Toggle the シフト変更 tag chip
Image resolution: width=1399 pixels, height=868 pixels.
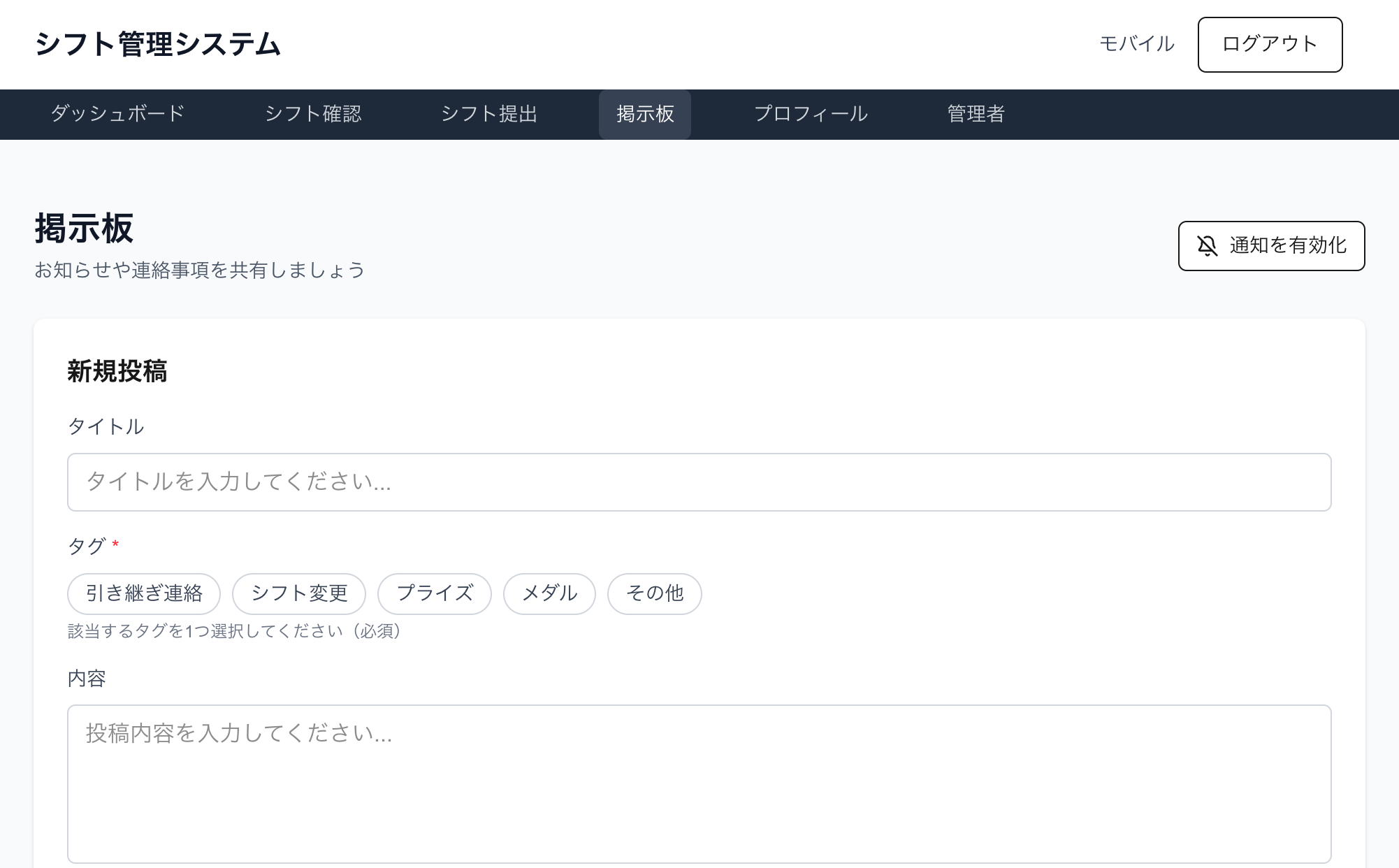coord(299,593)
